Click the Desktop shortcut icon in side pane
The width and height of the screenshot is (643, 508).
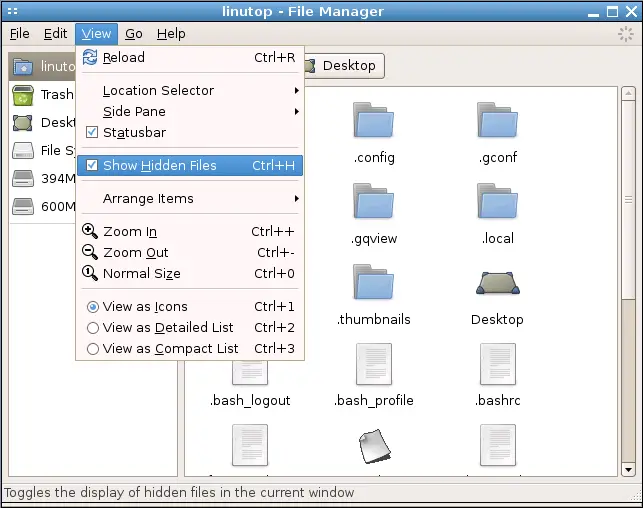(23, 123)
